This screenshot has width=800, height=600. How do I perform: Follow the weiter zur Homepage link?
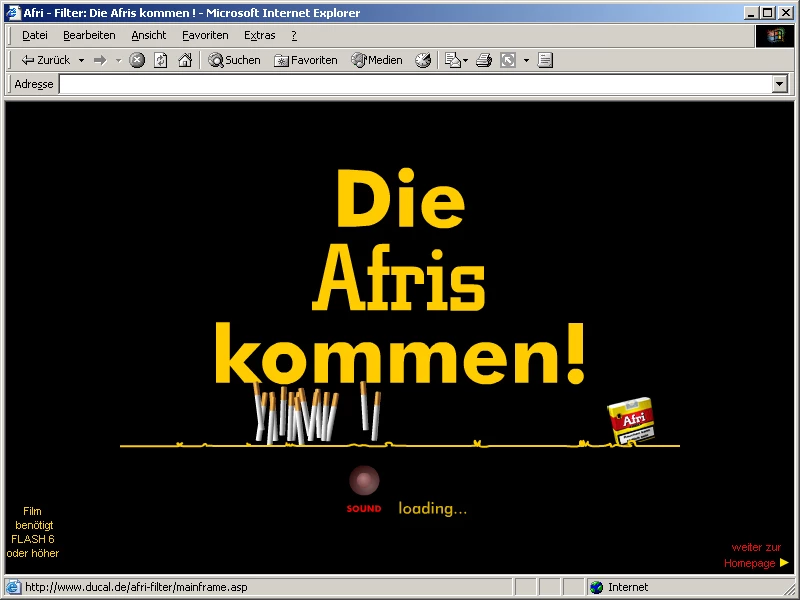coord(756,556)
